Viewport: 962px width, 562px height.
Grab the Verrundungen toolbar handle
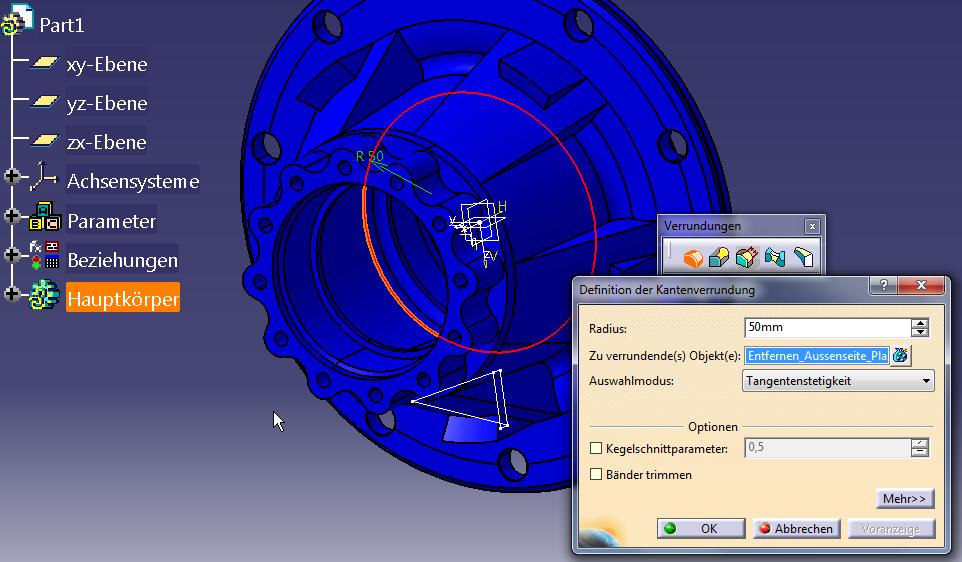point(671,250)
